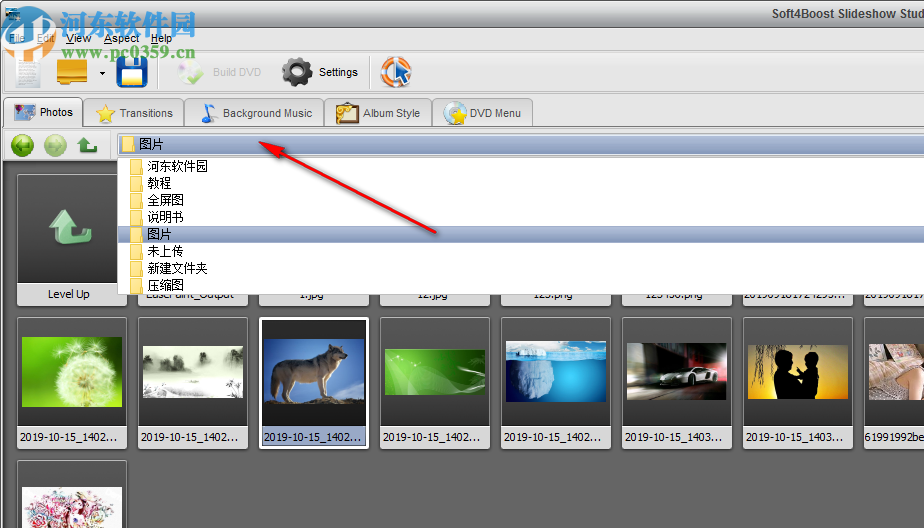This screenshot has width=924, height=528.
Task: Select the wolf photo thumbnail
Action: pyautogui.click(x=314, y=383)
